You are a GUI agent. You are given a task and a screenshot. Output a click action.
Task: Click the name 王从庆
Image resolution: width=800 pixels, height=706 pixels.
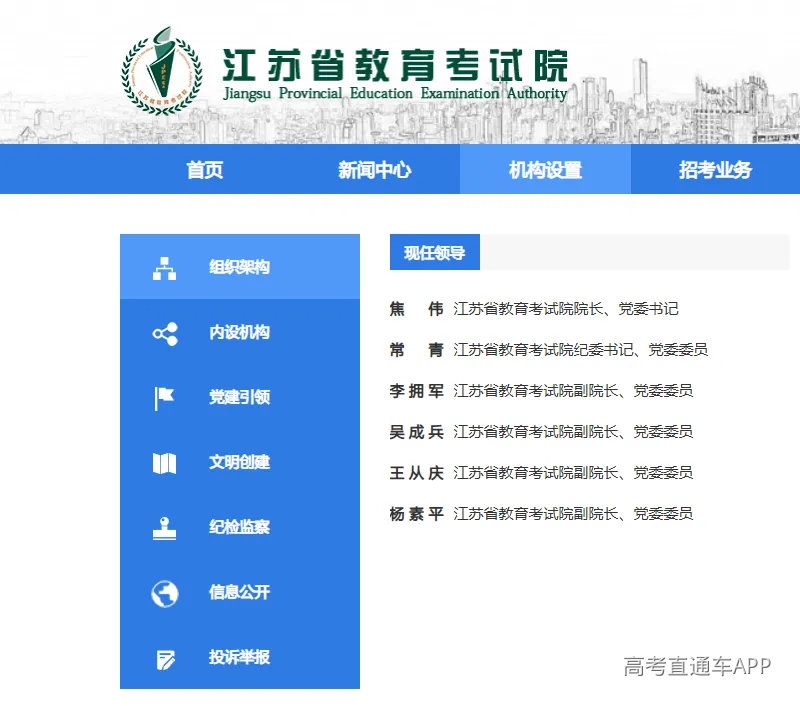click(416, 473)
